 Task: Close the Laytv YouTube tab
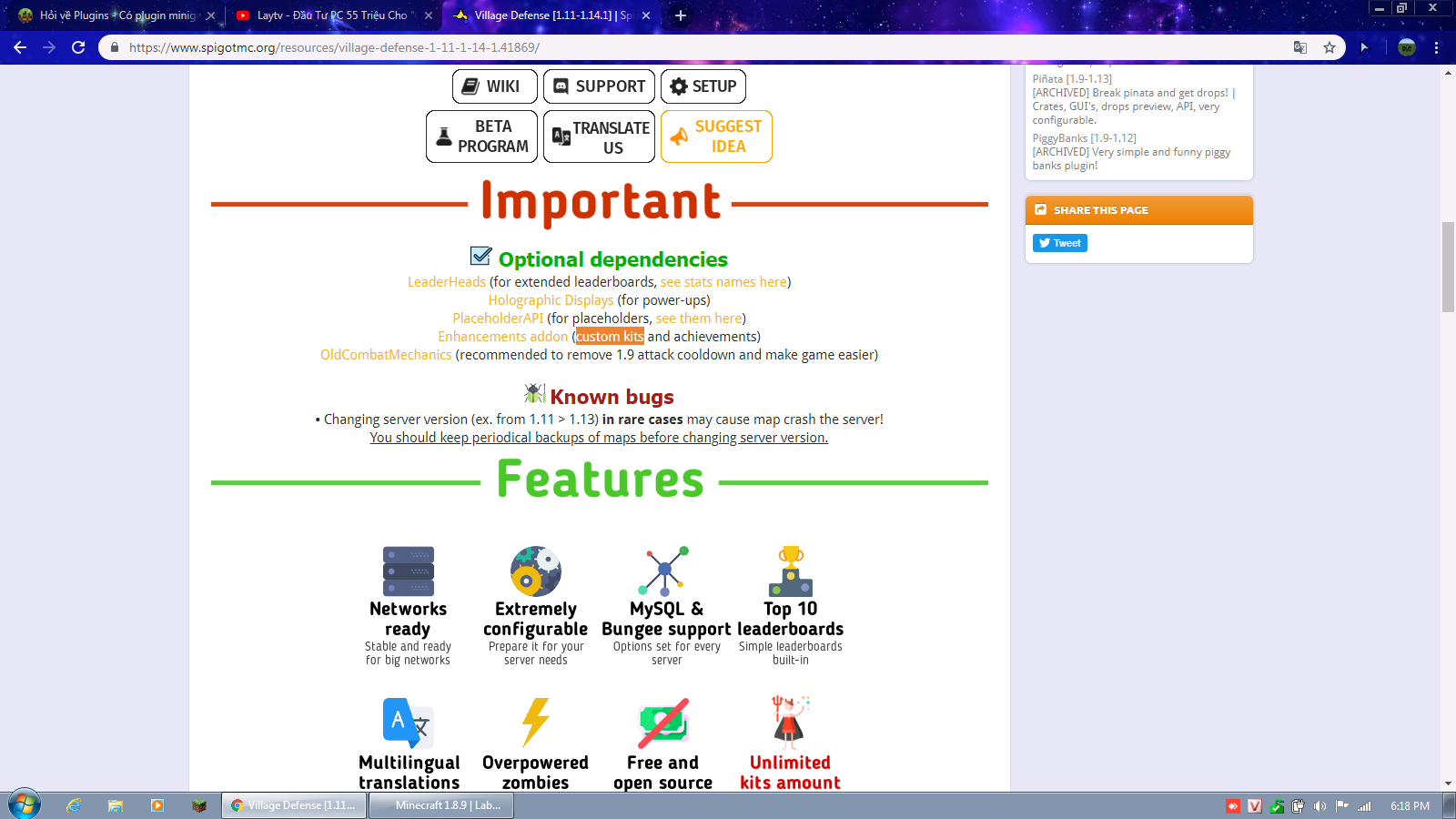tap(429, 15)
